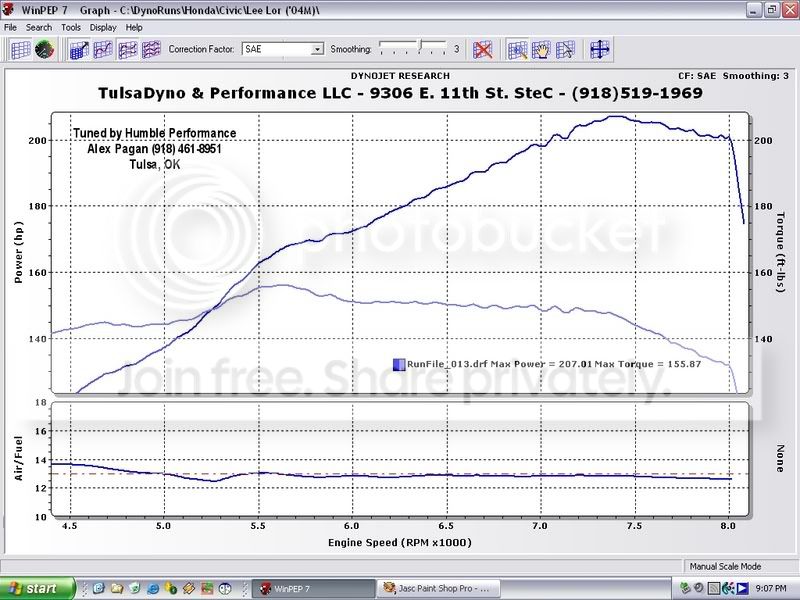This screenshot has height=600, width=800.
Task: Click the Windows Start button
Action: (36, 589)
